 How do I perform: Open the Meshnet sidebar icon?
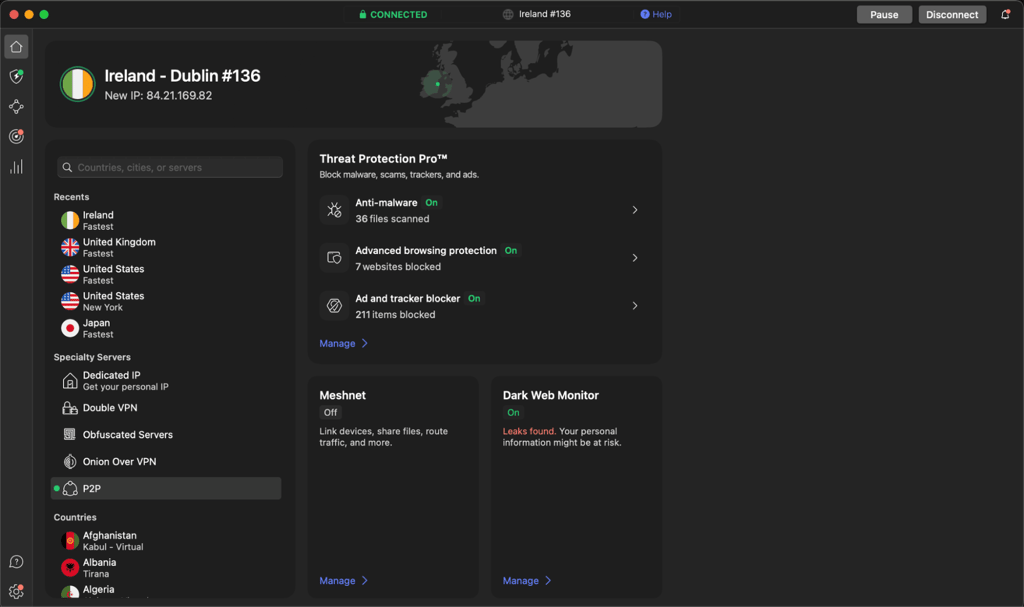(x=16, y=107)
